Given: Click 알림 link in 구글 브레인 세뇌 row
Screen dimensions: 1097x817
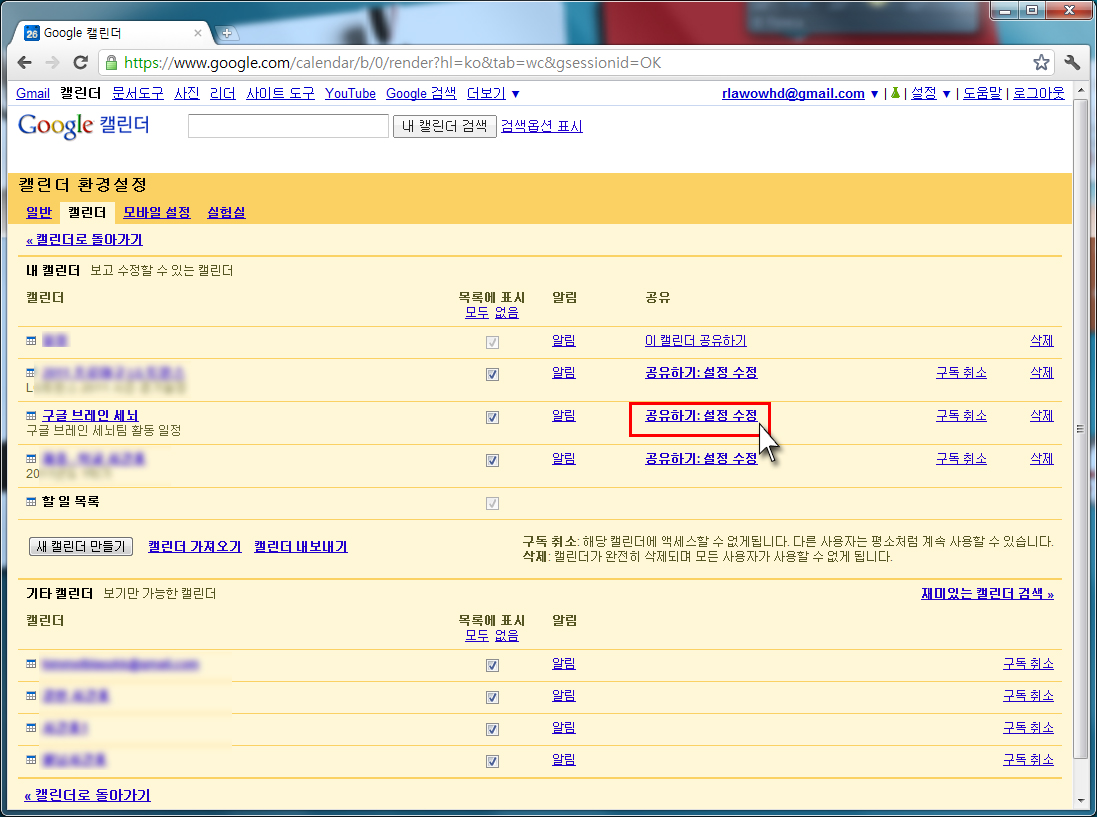Looking at the screenshot, I should click(563, 415).
